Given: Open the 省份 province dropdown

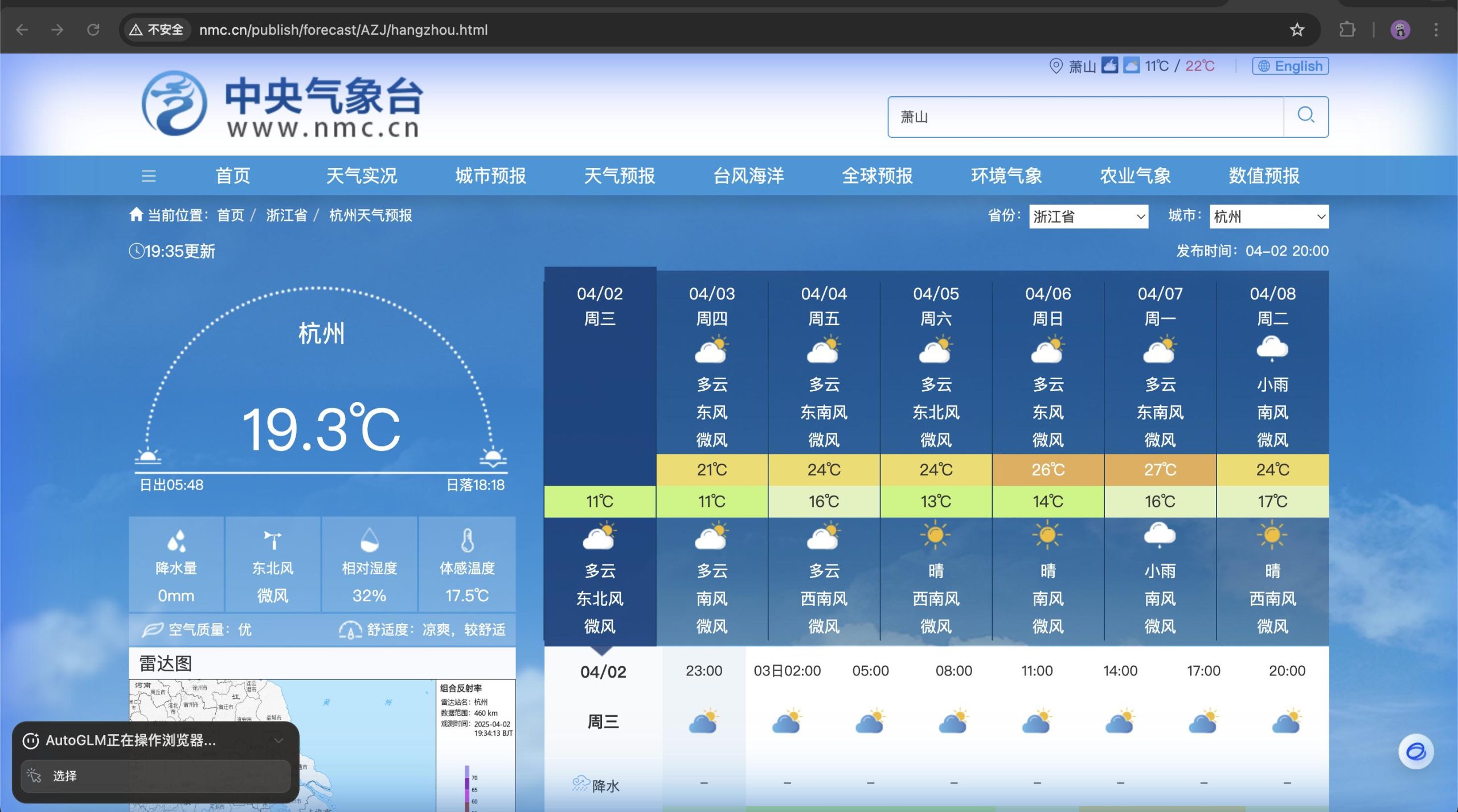Looking at the screenshot, I should click(1088, 216).
